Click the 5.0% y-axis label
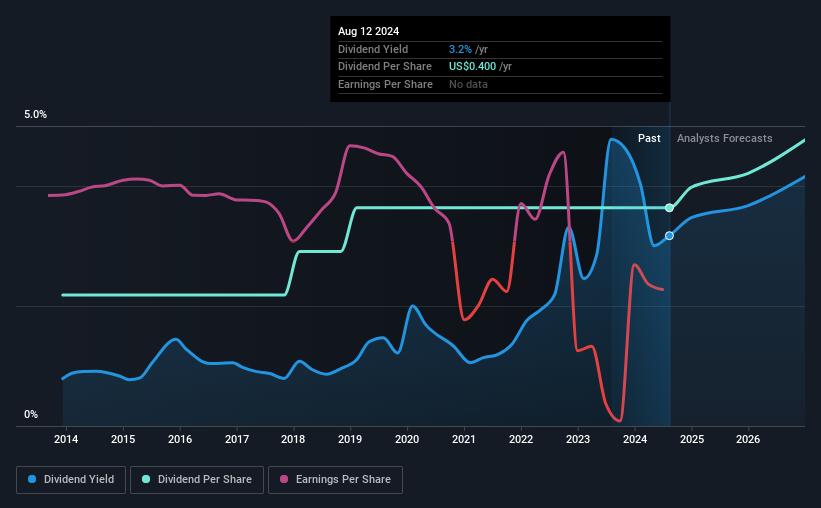The image size is (821, 508). (35, 115)
